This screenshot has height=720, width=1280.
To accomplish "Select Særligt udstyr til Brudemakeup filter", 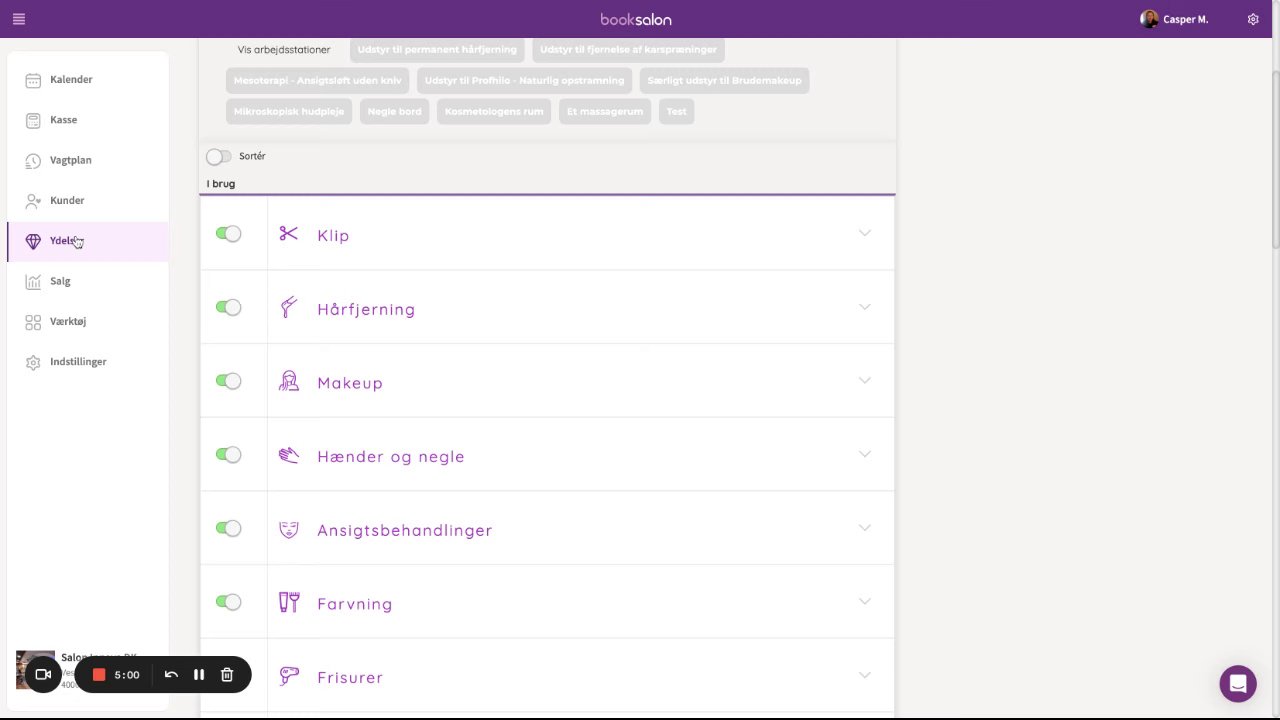I will tap(724, 80).
